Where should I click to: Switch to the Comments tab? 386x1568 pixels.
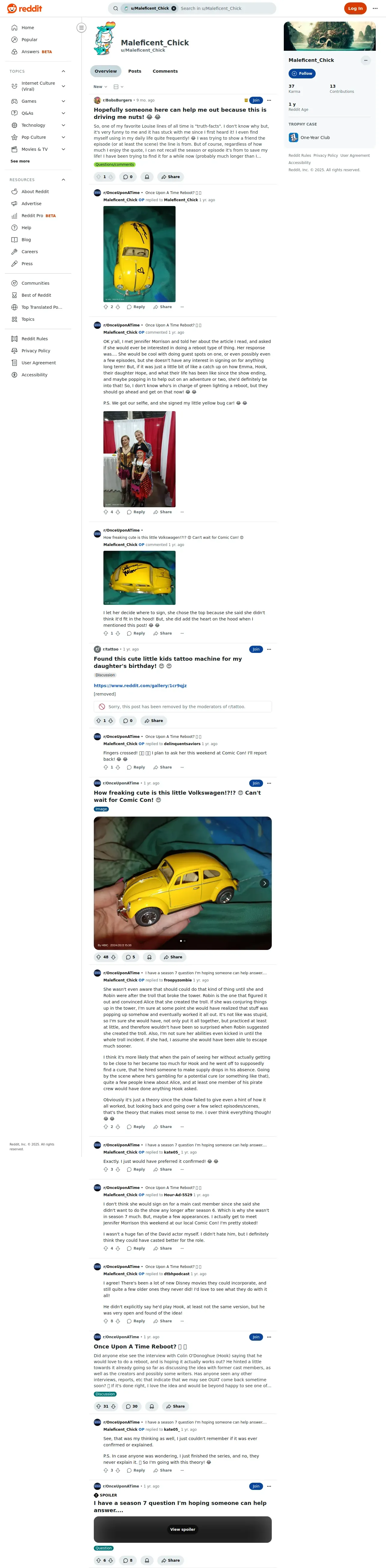point(165,71)
